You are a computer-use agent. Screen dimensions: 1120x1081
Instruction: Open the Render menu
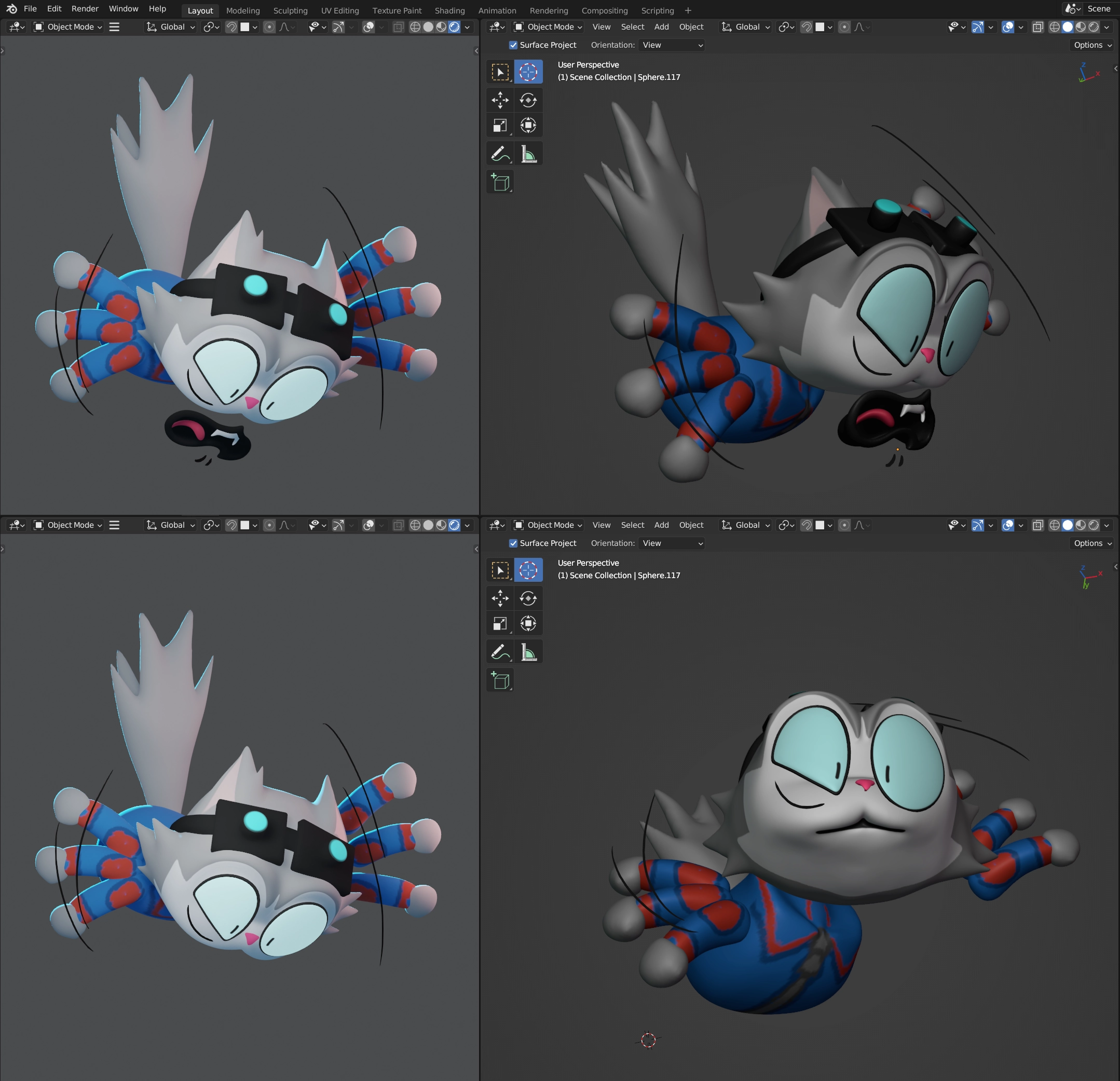coord(85,9)
